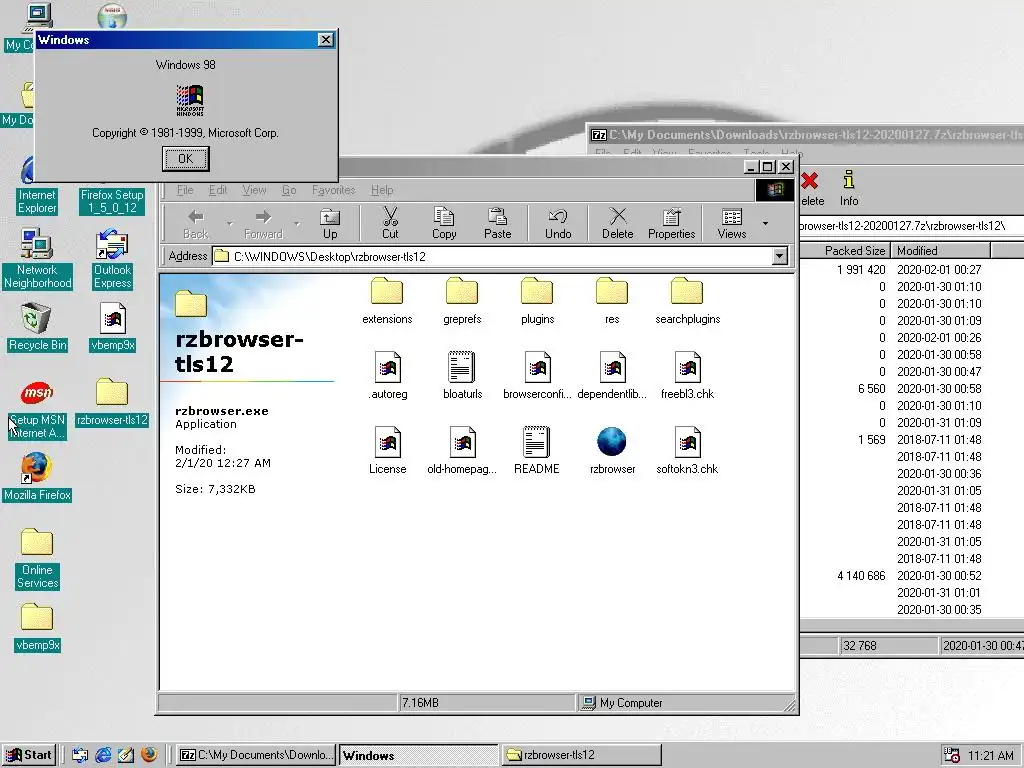The height and width of the screenshot is (768, 1024).
Task: Sort by Modified column in 7-Zip
Action: pyautogui.click(x=940, y=251)
